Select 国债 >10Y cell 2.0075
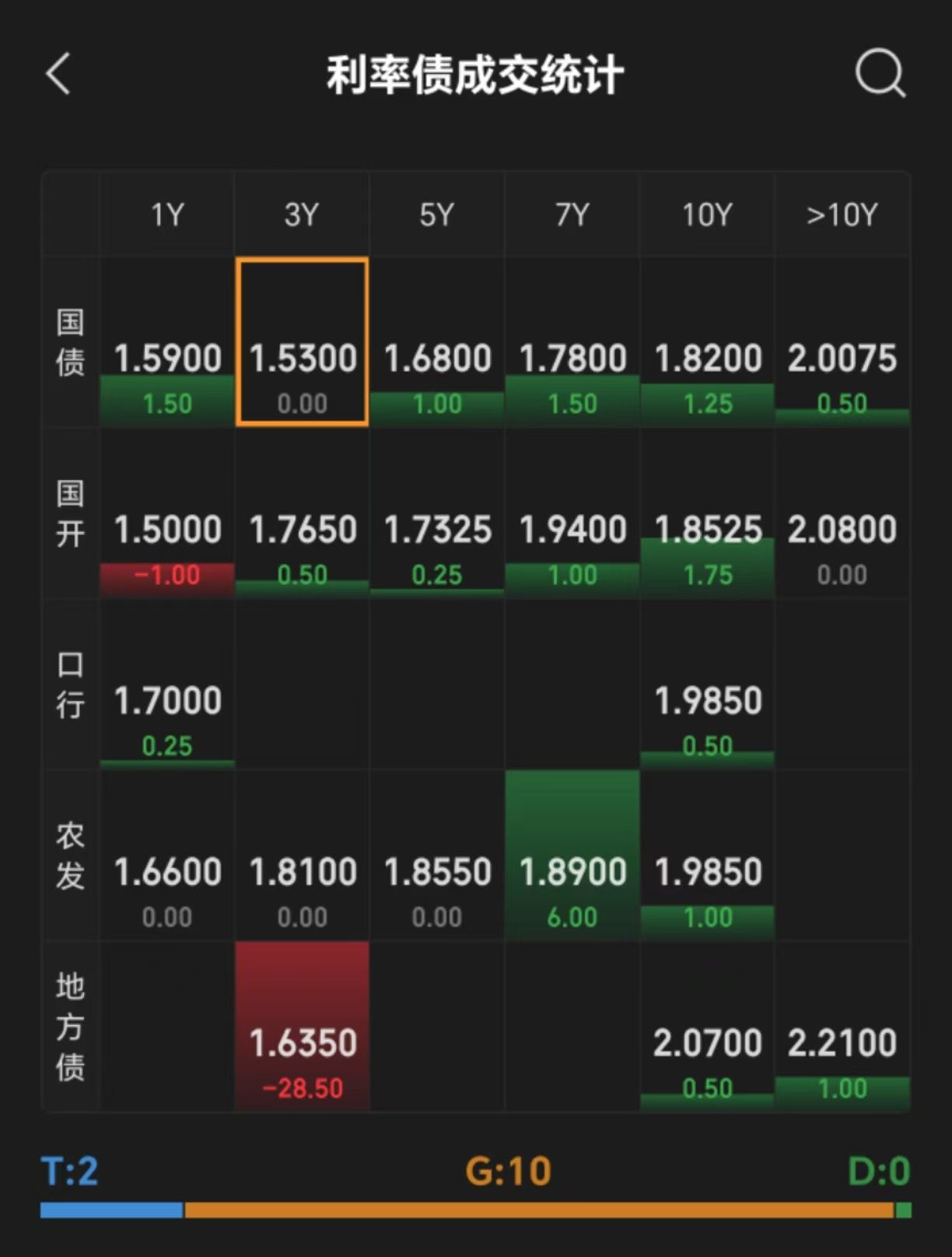The image size is (952, 1257). tap(842, 342)
